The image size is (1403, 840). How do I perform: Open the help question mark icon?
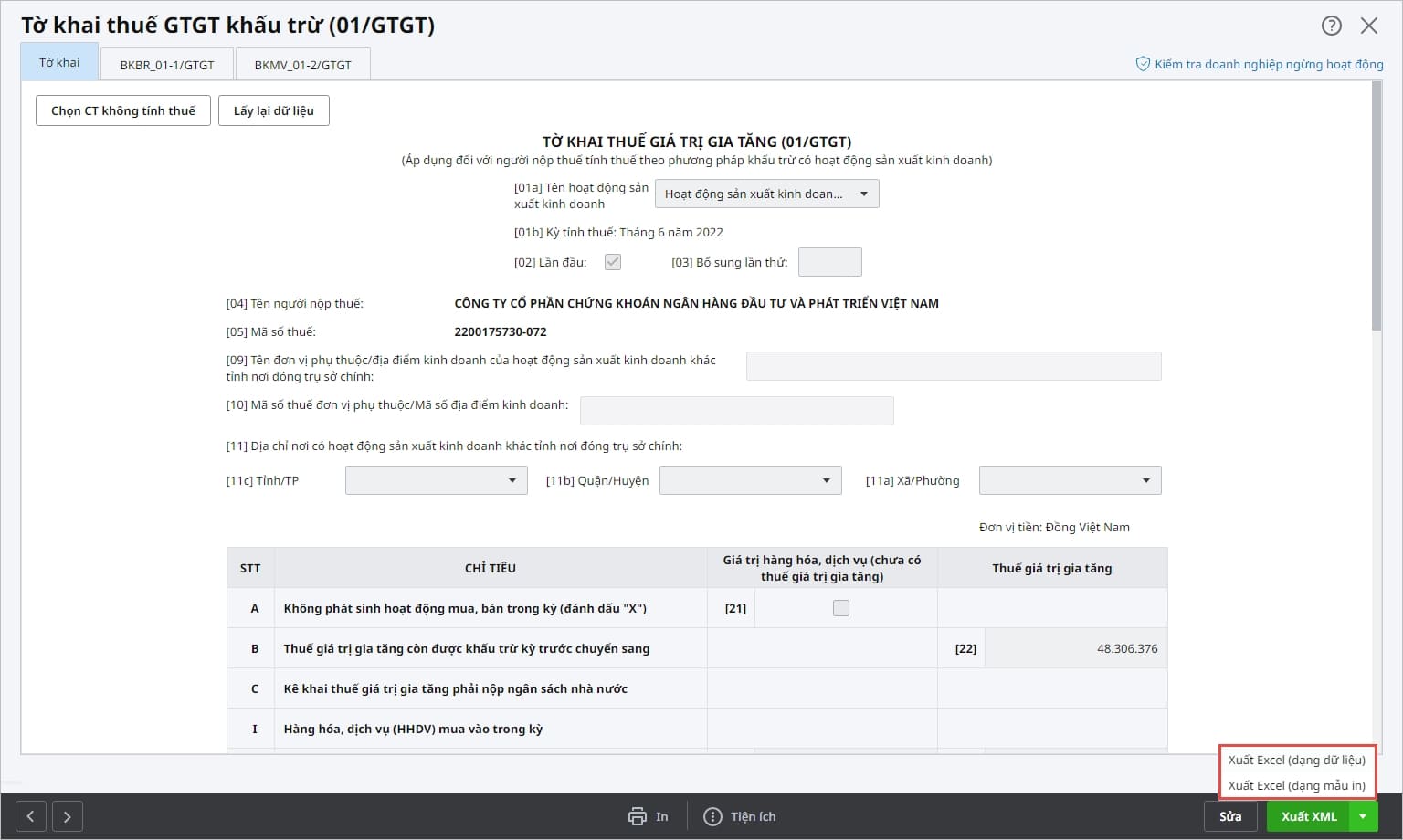point(1332,26)
